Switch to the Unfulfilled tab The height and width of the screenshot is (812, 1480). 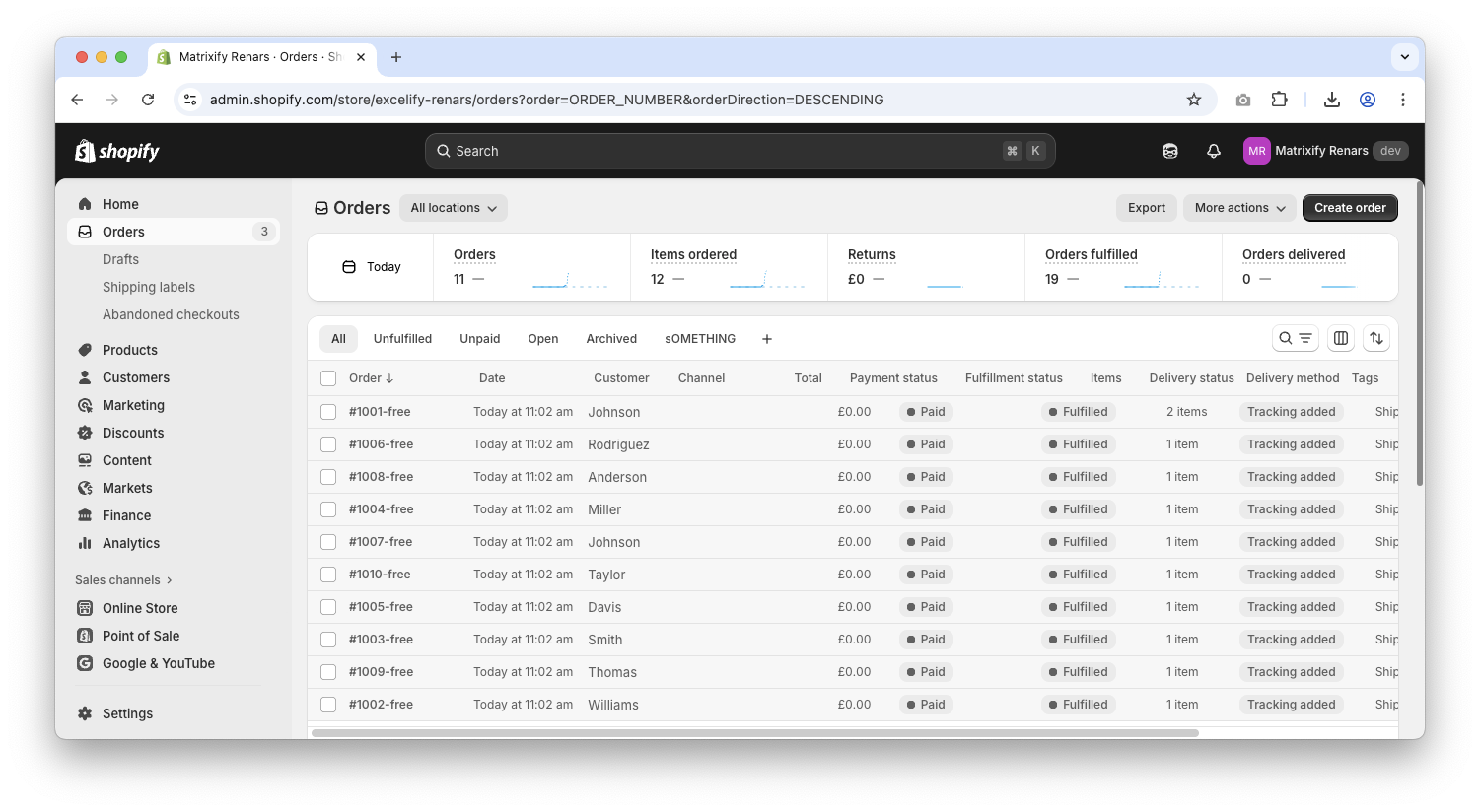click(x=402, y=339)
